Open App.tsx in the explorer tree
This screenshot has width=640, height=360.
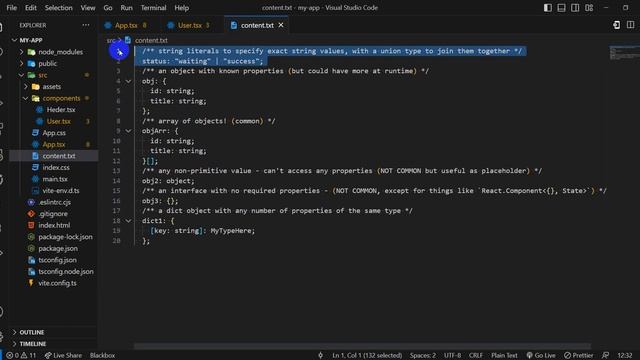[x=54, y=144]
